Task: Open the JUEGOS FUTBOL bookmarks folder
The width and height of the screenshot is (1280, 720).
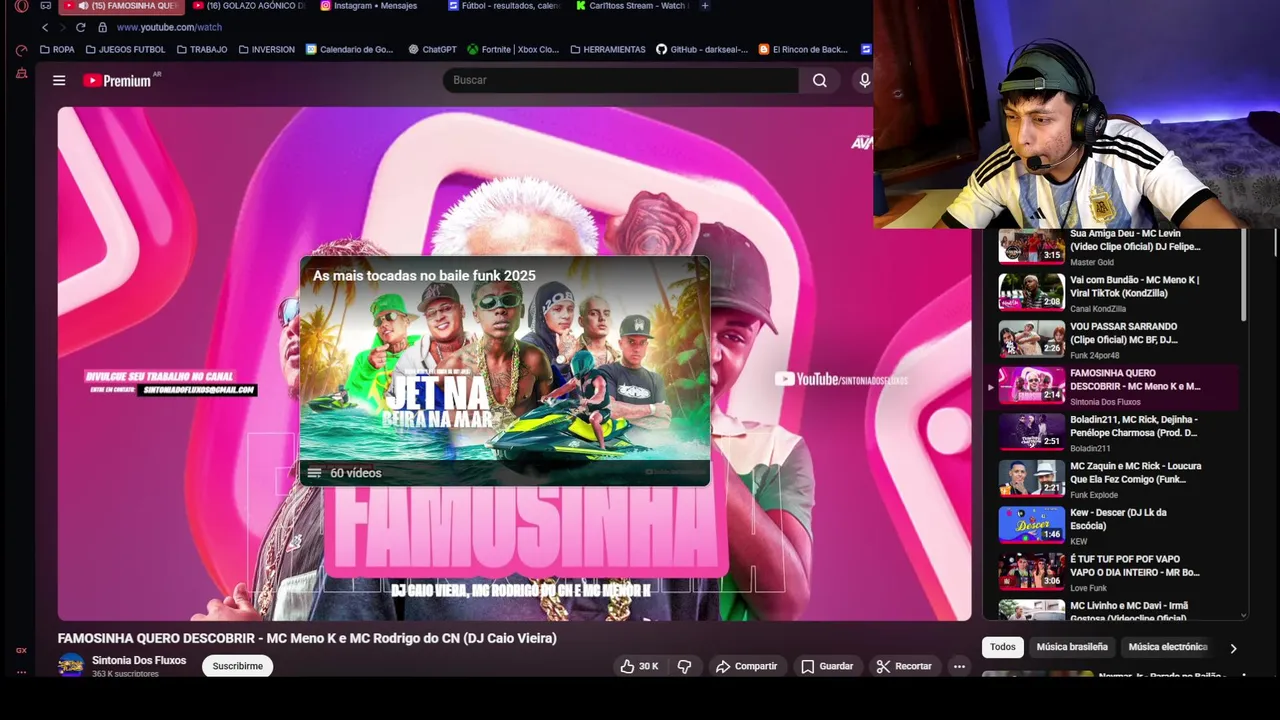Action: [125, 49]
